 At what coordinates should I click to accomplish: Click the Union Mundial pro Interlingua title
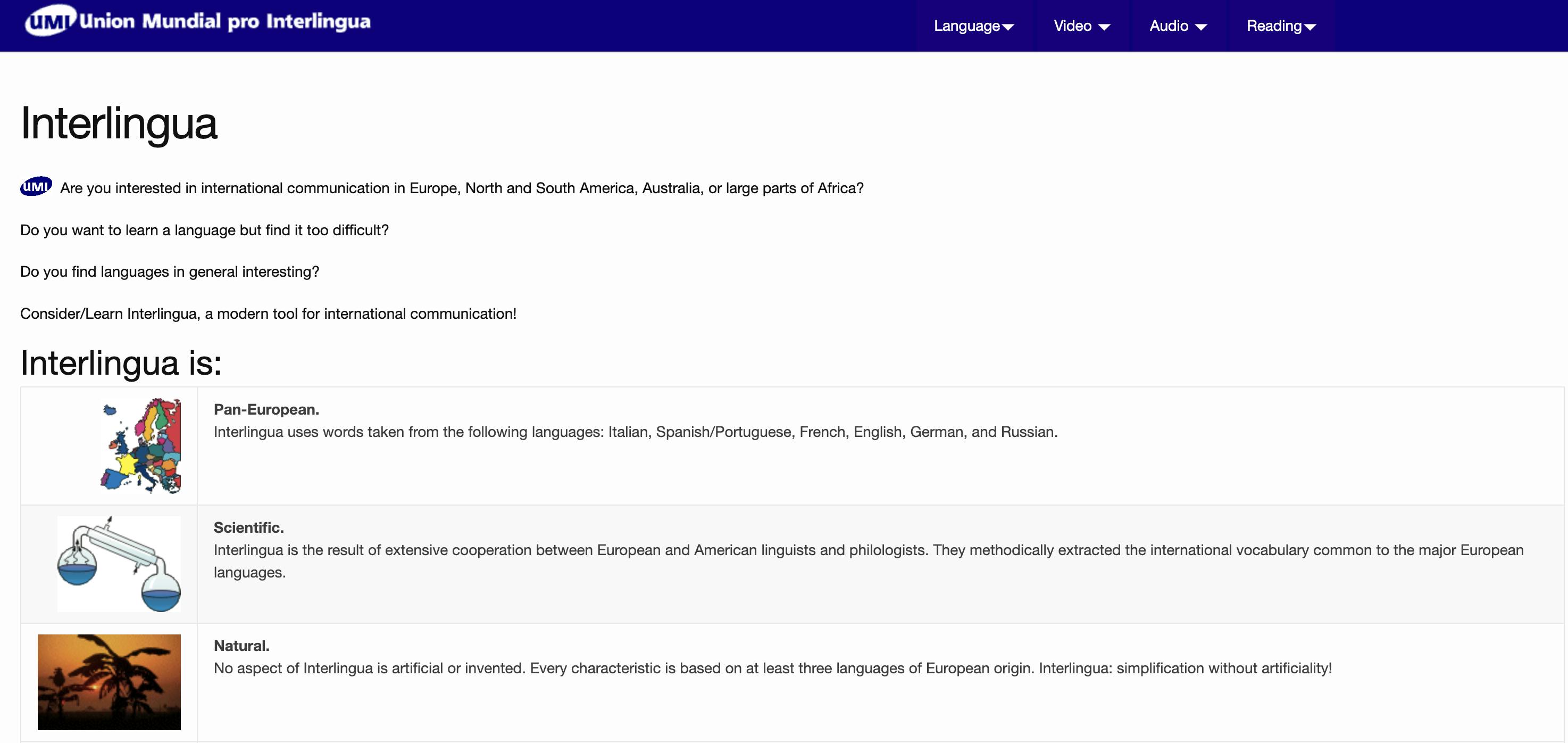(x=224, y=21)
